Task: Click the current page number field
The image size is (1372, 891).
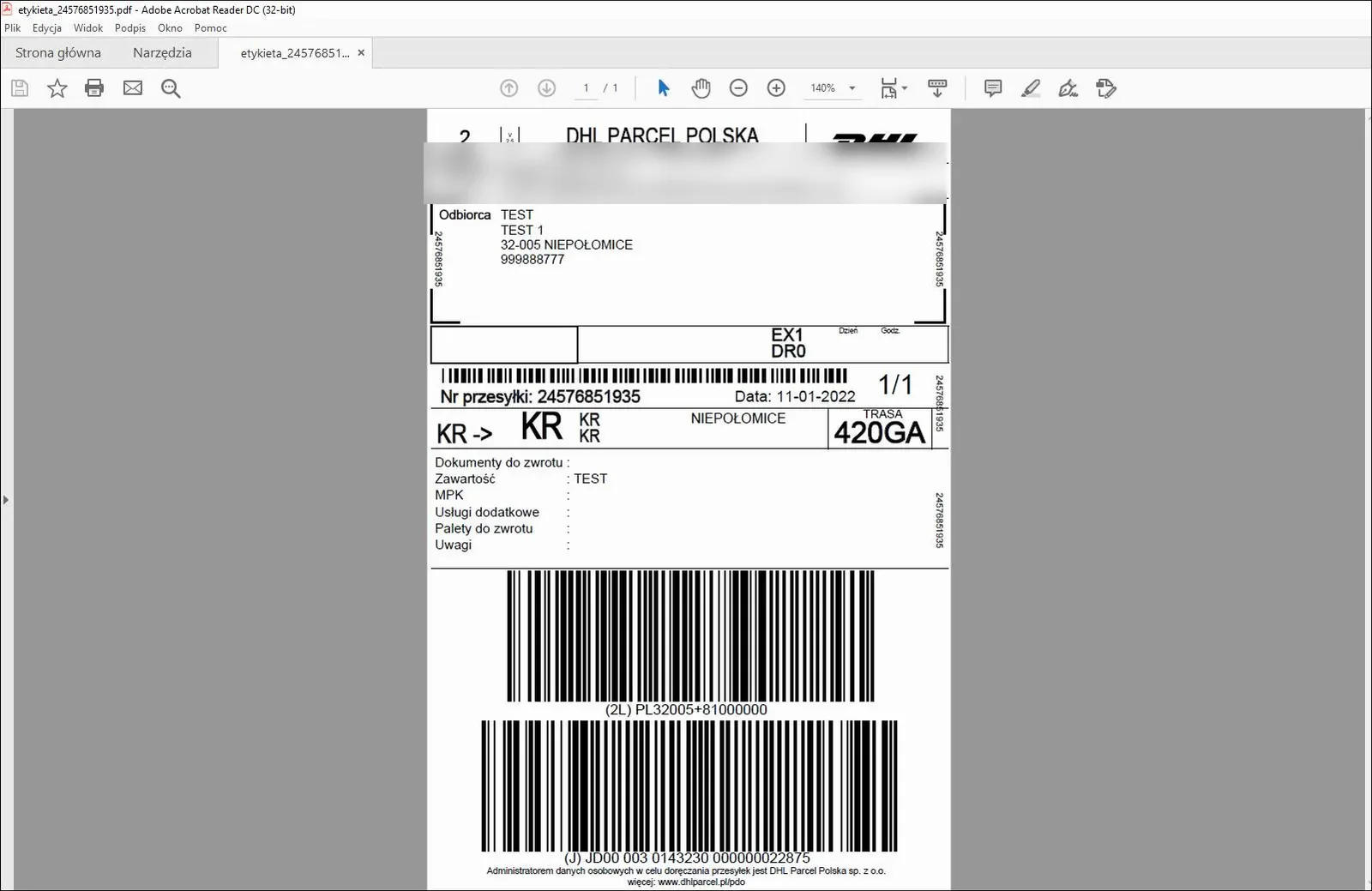Action: pos(586,88)
